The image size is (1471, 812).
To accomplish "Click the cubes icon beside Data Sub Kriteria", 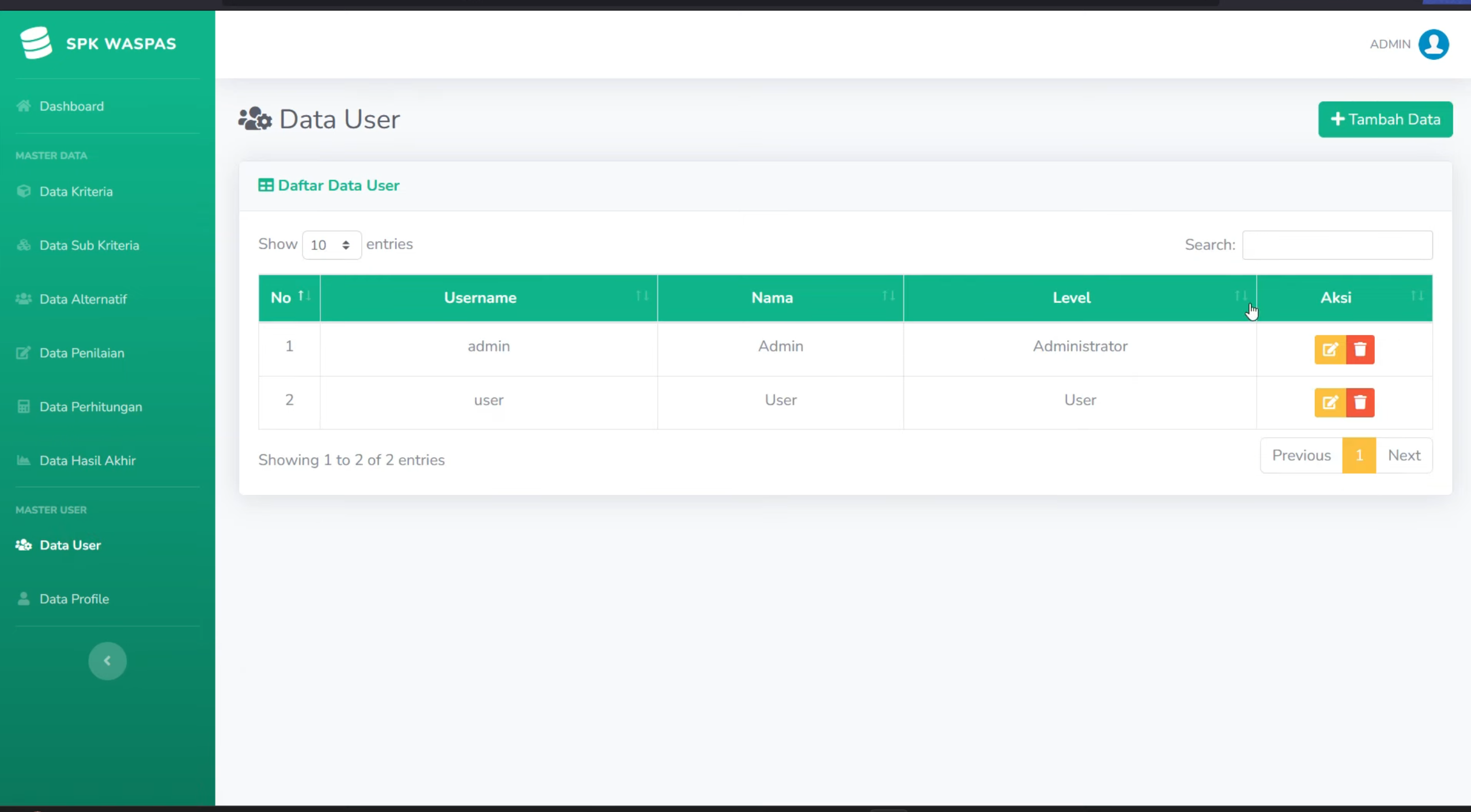I will pyautogui.click(x=24, y=245).
